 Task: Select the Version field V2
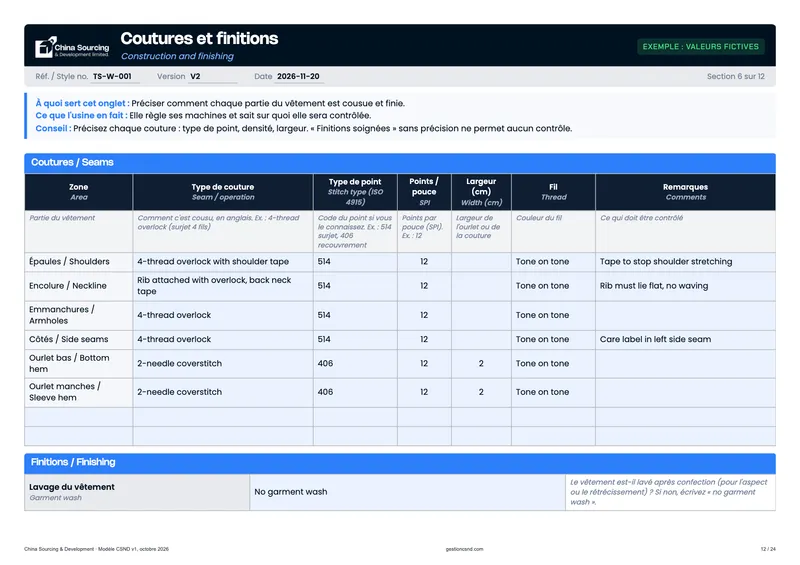point(213,77)
